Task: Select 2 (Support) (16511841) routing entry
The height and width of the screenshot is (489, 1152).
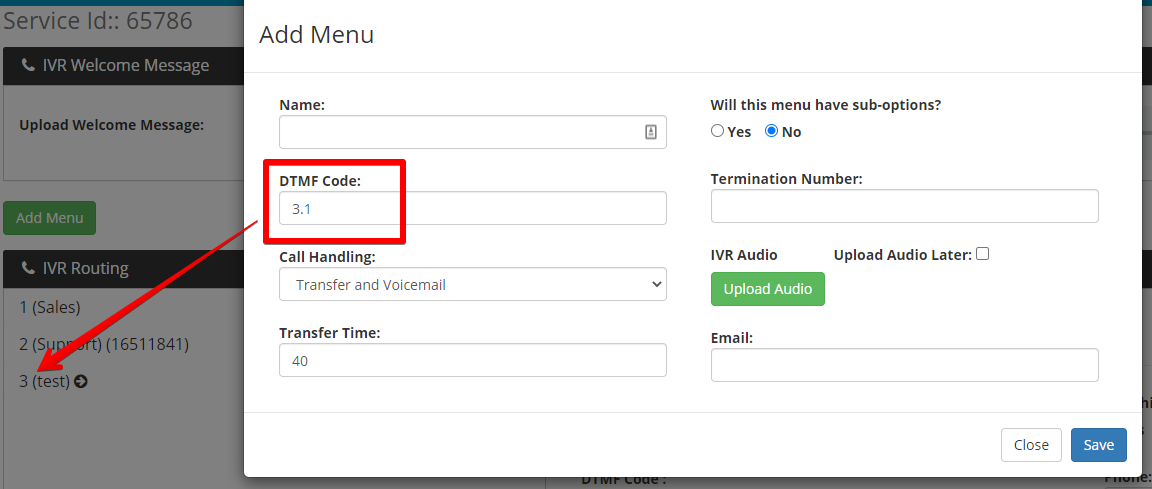Action: tap(104, 344)
